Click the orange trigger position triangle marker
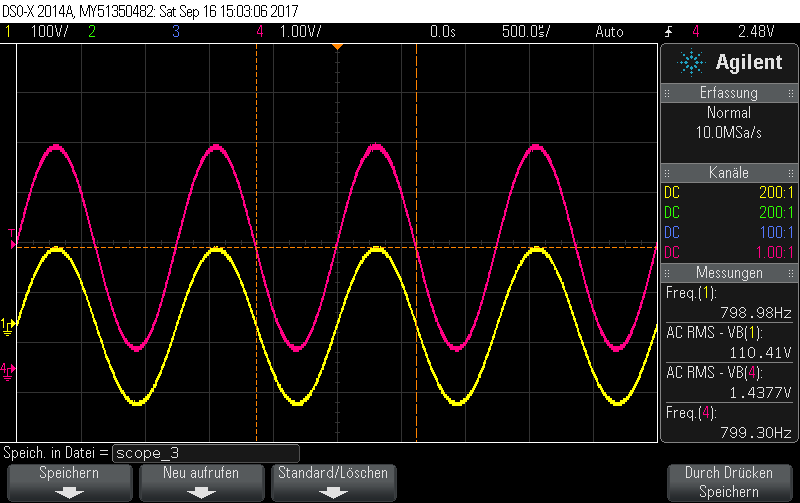The image size is (800, 503). (337, 47)
